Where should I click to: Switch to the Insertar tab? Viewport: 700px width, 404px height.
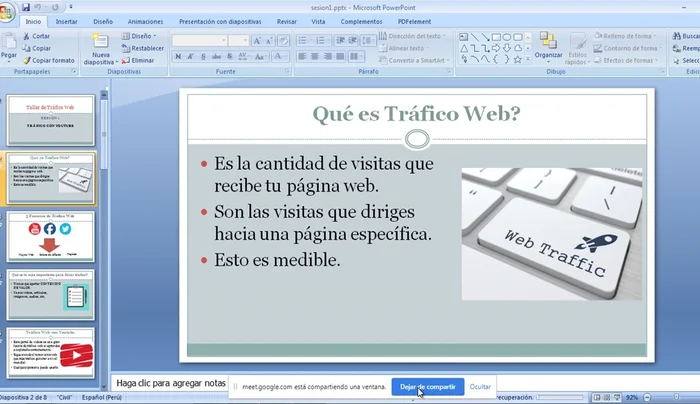[67, 20]
